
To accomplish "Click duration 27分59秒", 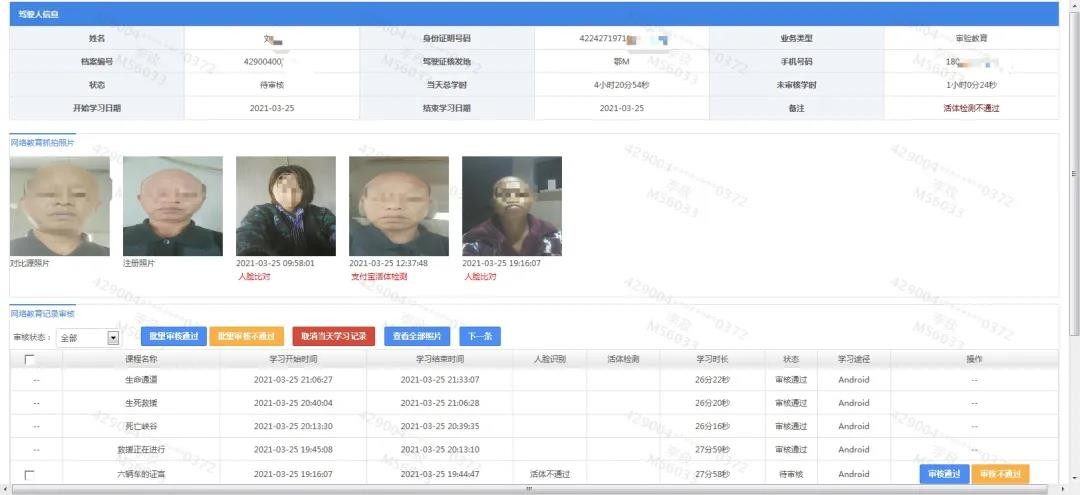I will tap(712, 450).
